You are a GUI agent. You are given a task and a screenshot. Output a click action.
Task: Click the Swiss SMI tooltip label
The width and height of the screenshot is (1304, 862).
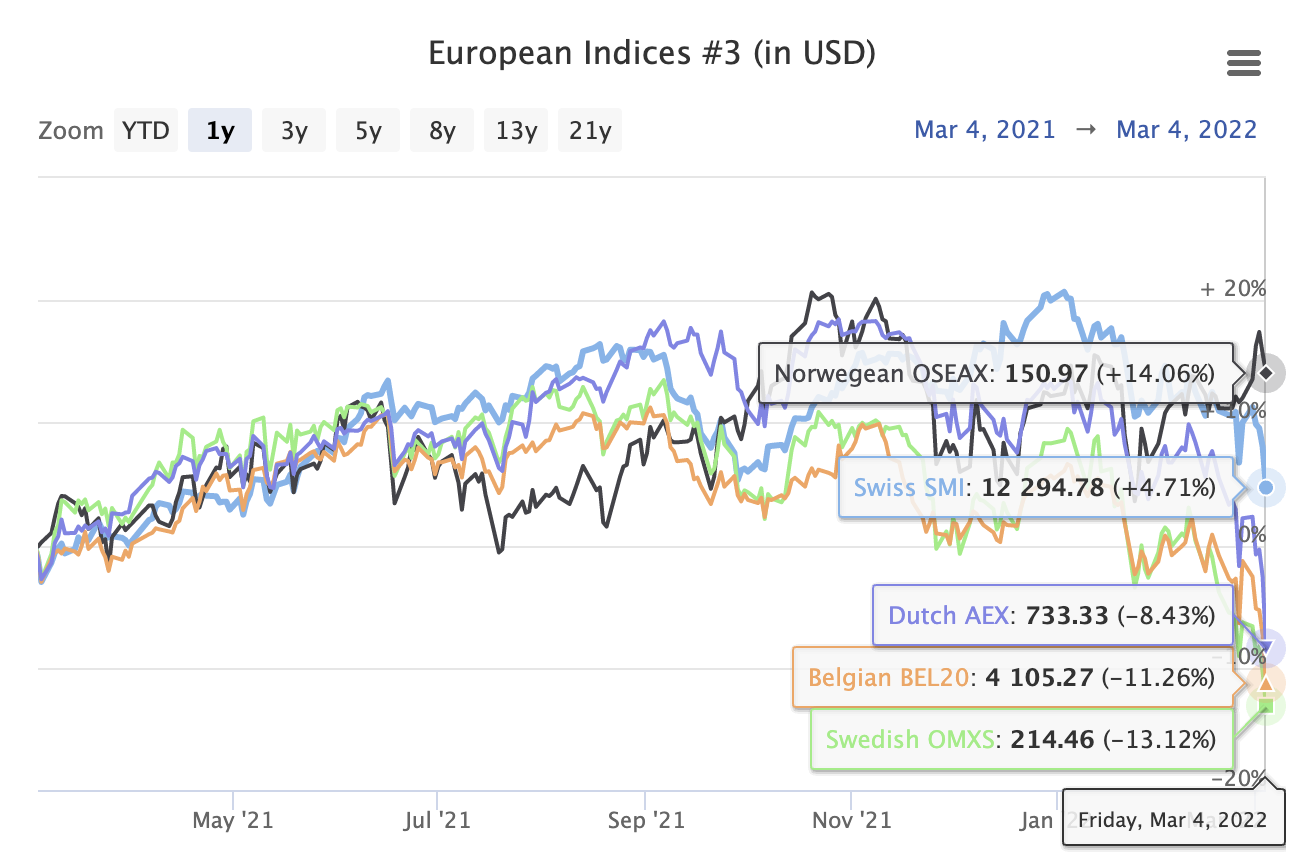1034,488
